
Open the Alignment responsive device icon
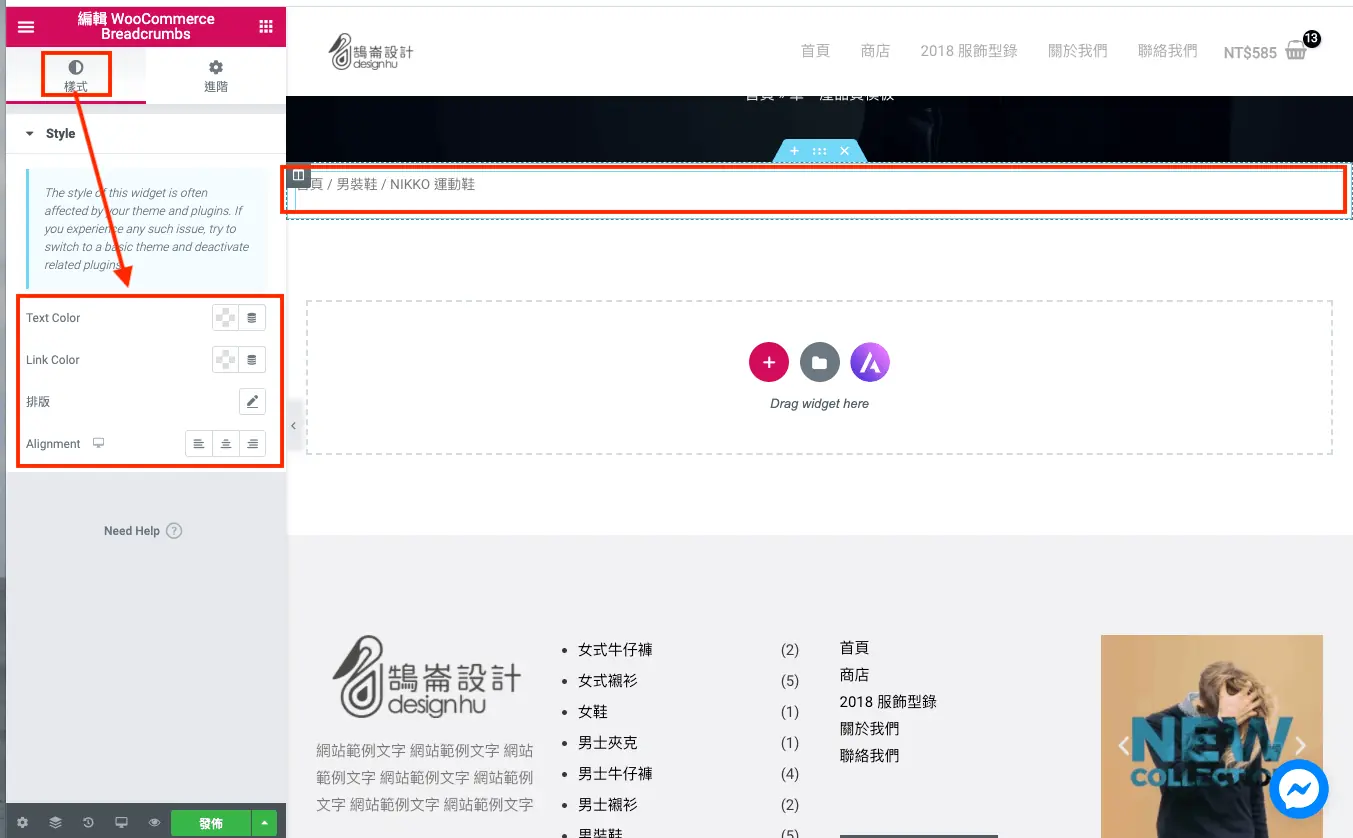click(x=99, y=443)
